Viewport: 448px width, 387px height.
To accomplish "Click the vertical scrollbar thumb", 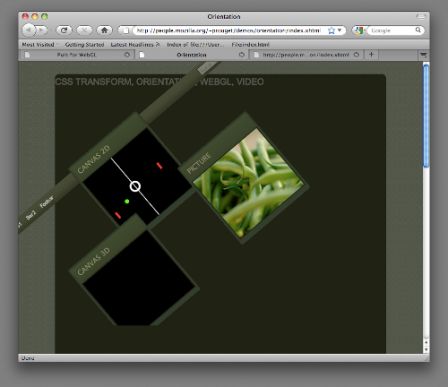I will pyautogui.click(x=426, y=115).
